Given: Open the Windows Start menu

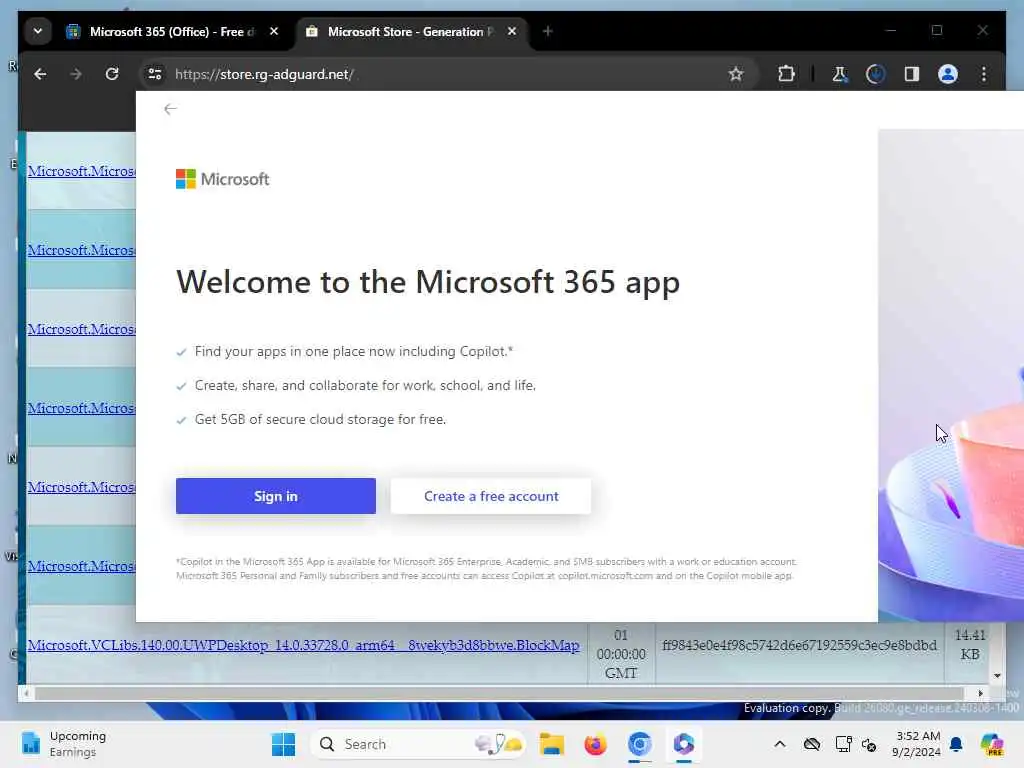Looking at the screenshot, I should pyautogui.click(x=283, y=744).
